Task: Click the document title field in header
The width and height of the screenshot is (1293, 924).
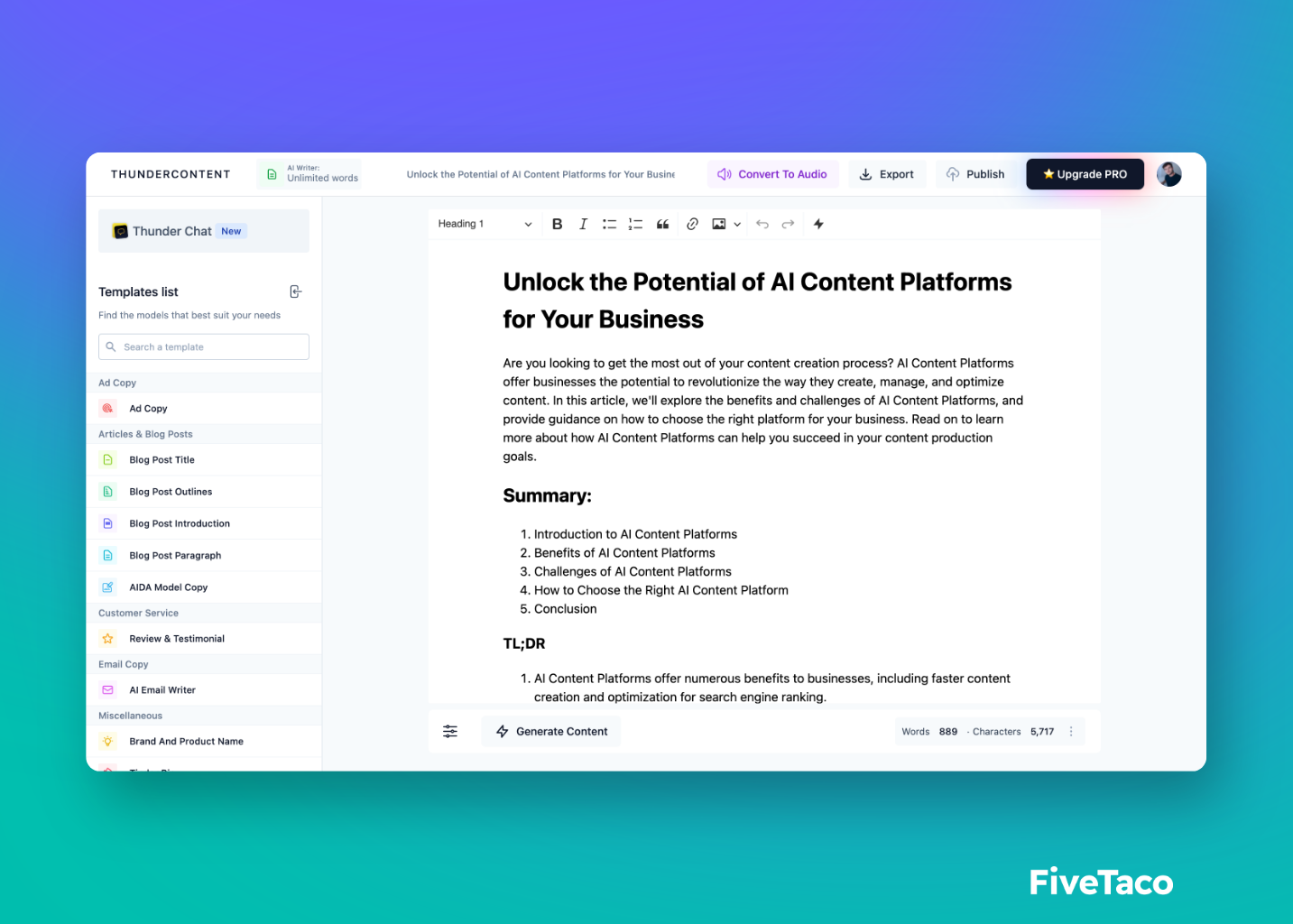Action: coord(540,174)
